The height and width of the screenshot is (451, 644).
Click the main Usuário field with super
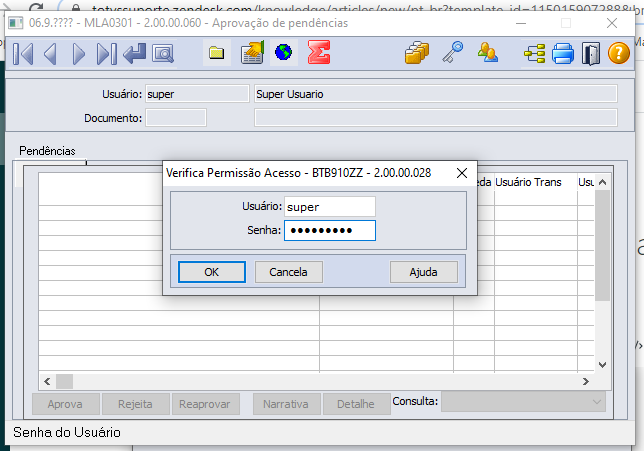(x=197, y=94)
